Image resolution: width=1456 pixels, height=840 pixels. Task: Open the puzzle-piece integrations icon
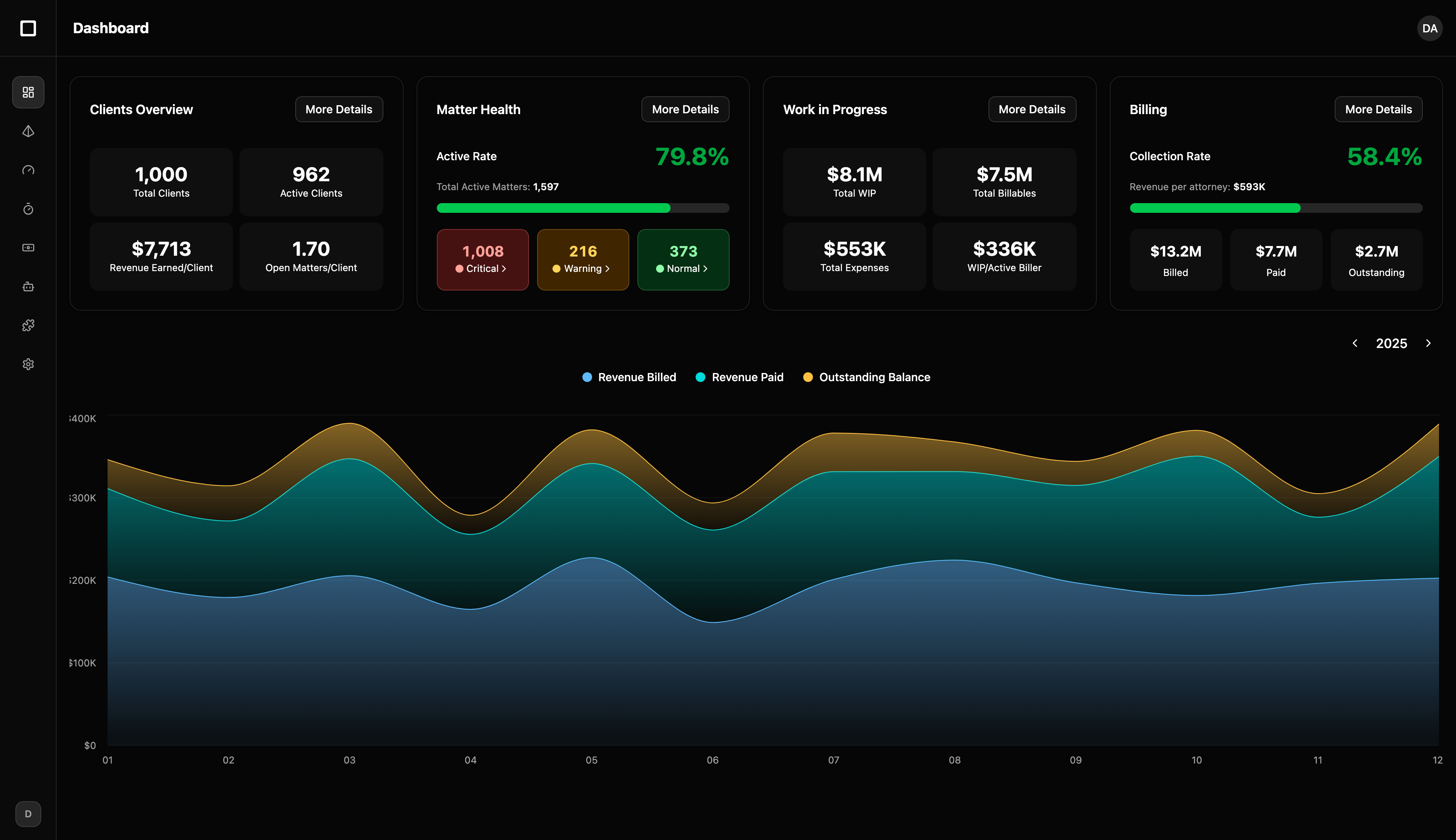click(x=28, y=325)
